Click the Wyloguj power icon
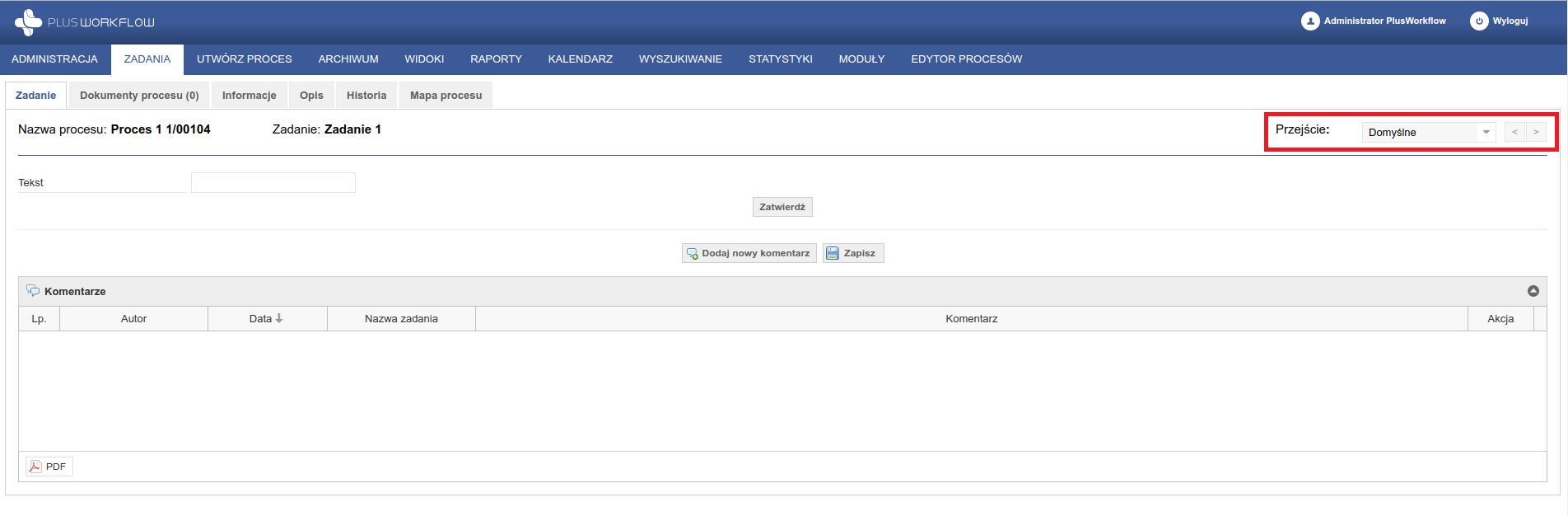Viewport: 1568px width, 516px height. pyautogui.click(x=1479, y=21)
